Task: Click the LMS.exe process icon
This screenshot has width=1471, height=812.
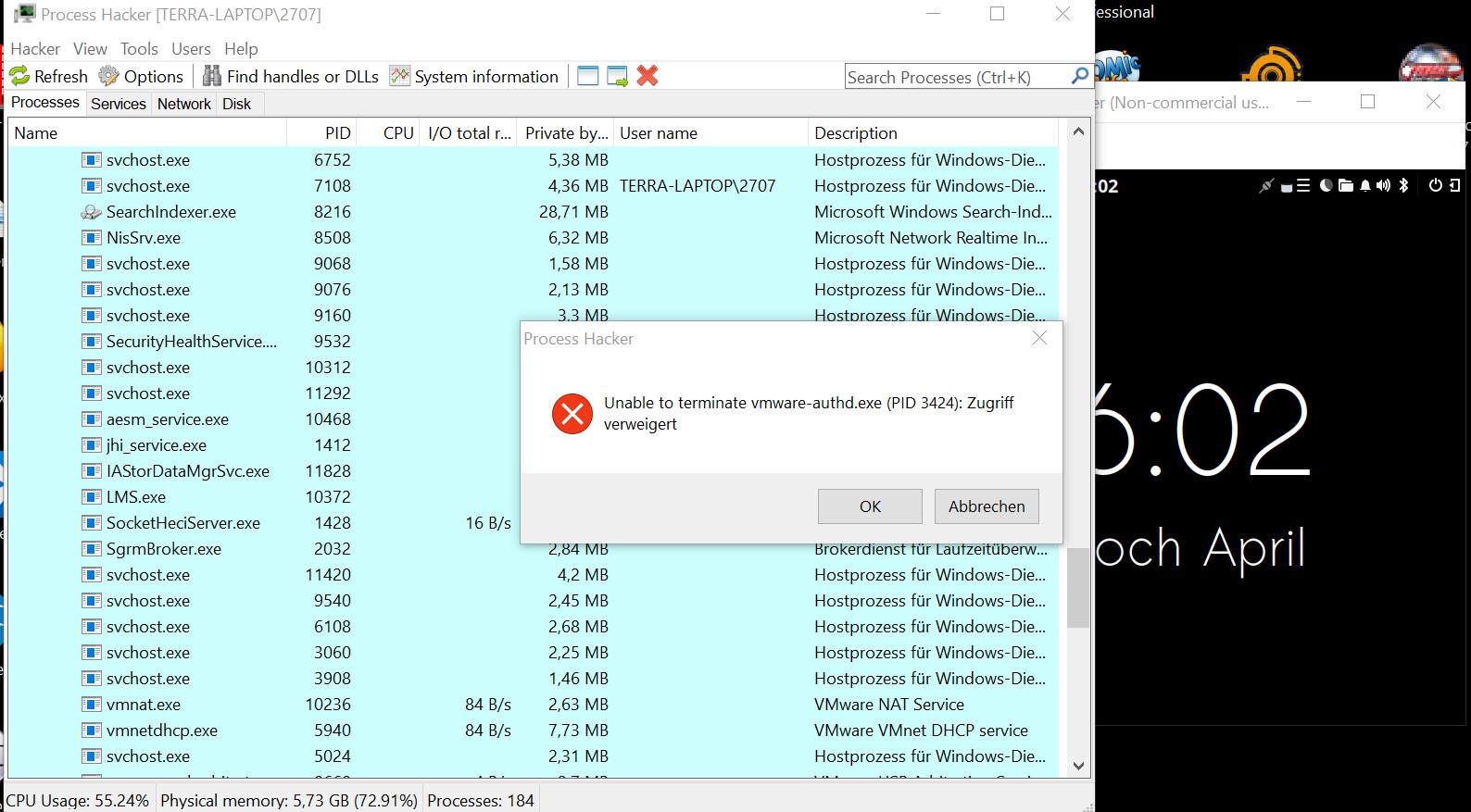Action: coord(91,497)
